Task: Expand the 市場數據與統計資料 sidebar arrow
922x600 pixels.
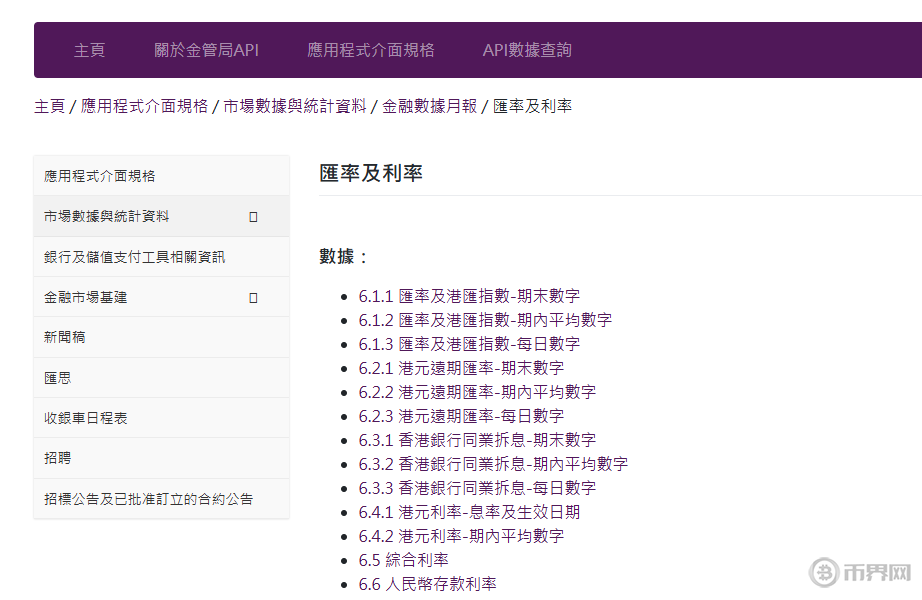Action: click(253, 216)
